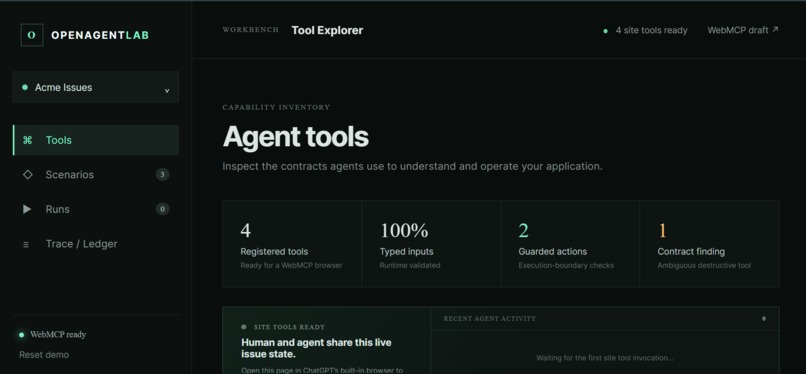Open the Tools sidebar item
Screen dimensions: 806x374
coord(96,140)
